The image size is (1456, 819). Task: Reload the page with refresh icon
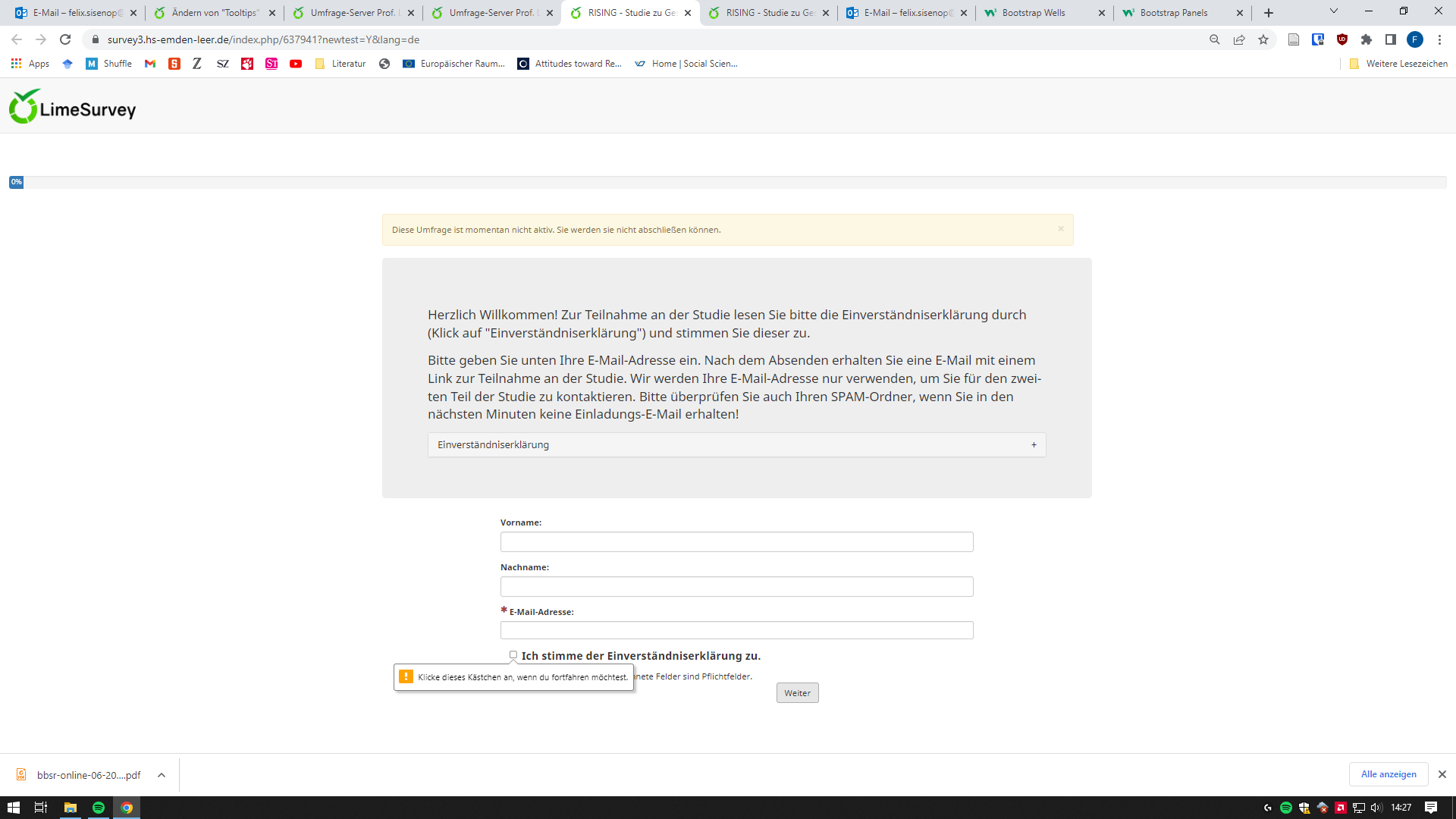click(65, 39)
